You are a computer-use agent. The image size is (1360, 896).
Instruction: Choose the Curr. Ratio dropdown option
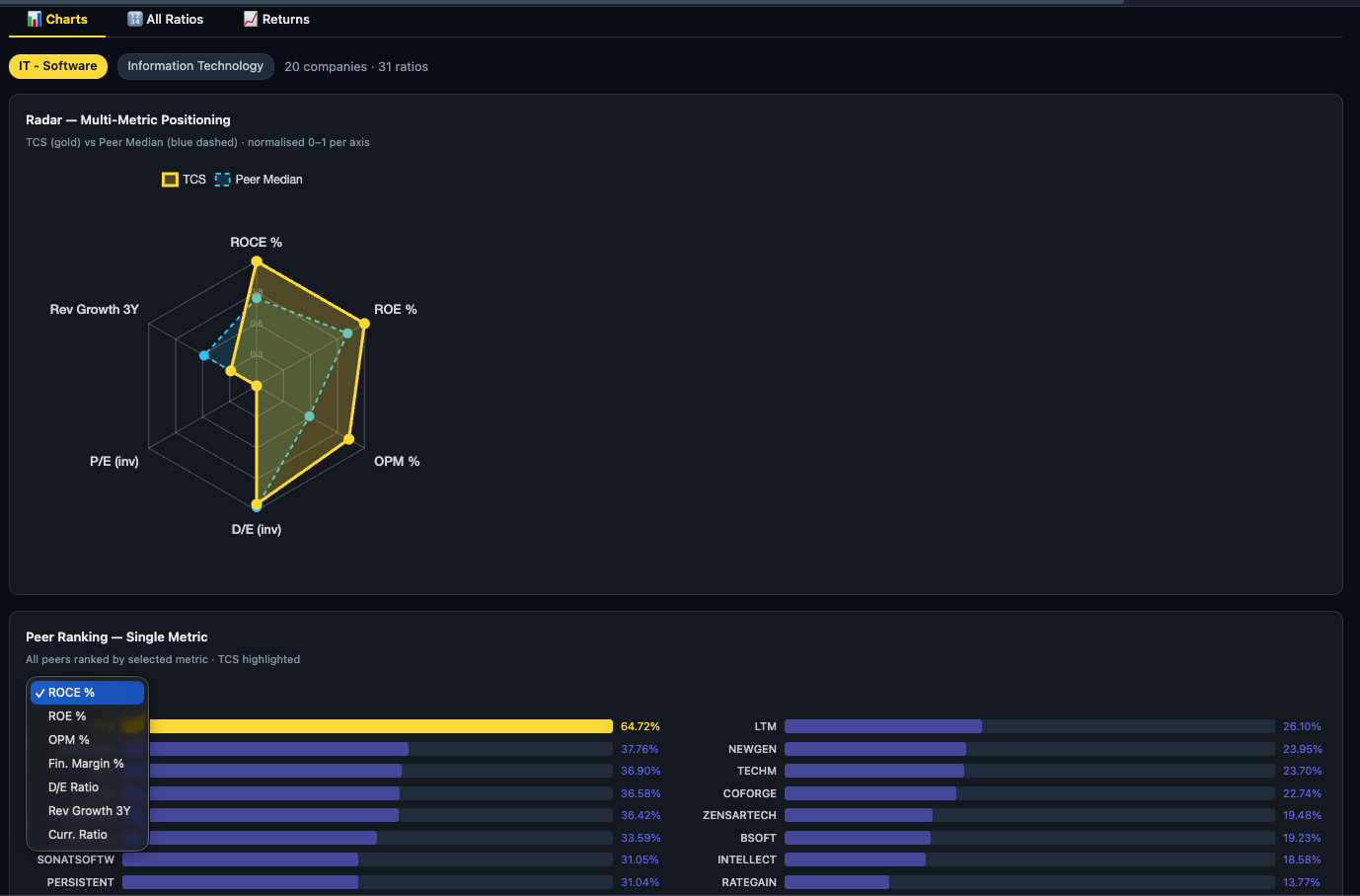coord(78,834)
